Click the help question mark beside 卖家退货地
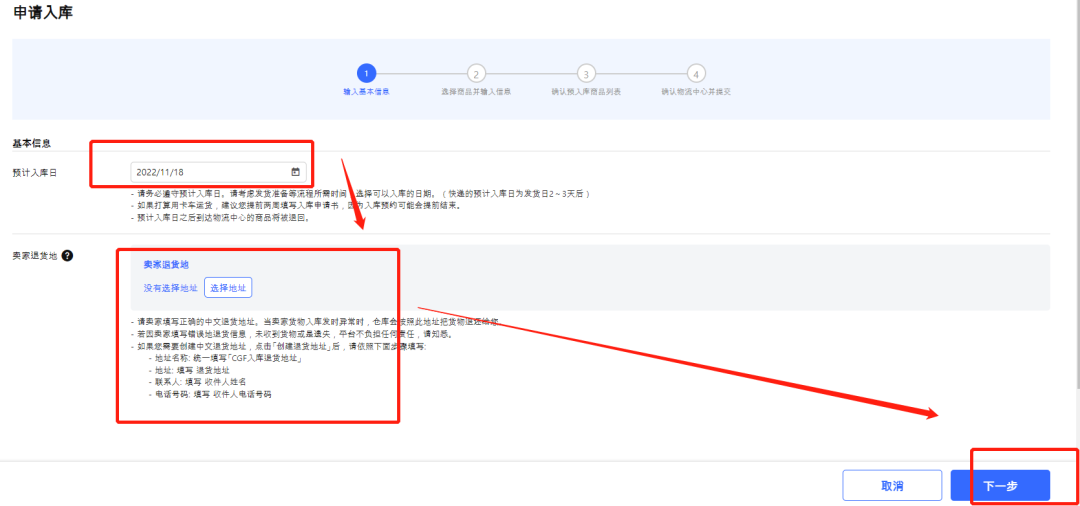 click(x=68, y=255)
